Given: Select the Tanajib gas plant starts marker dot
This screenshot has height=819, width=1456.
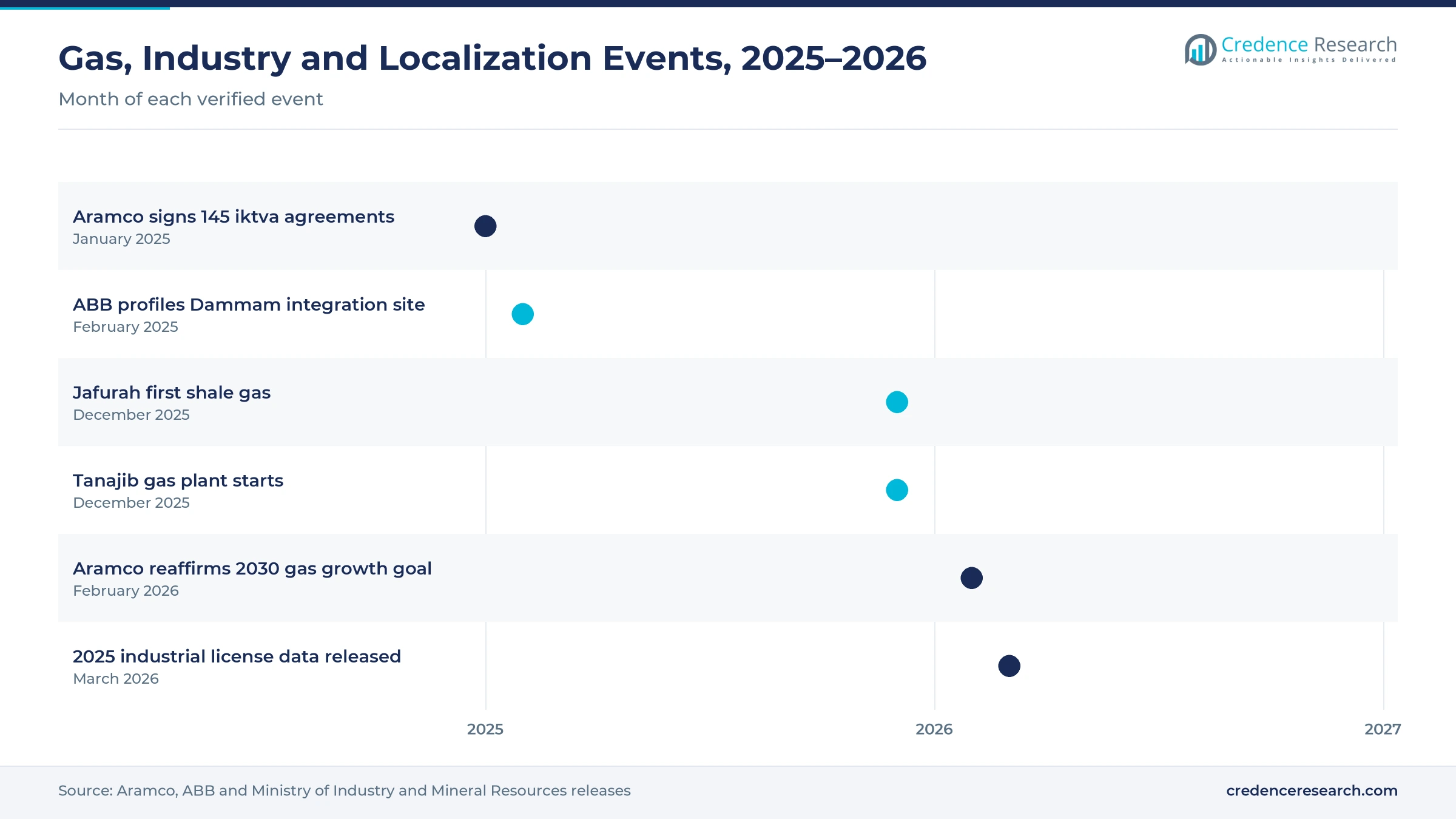Looking at the screenshot, I should (x=897, y=490).
